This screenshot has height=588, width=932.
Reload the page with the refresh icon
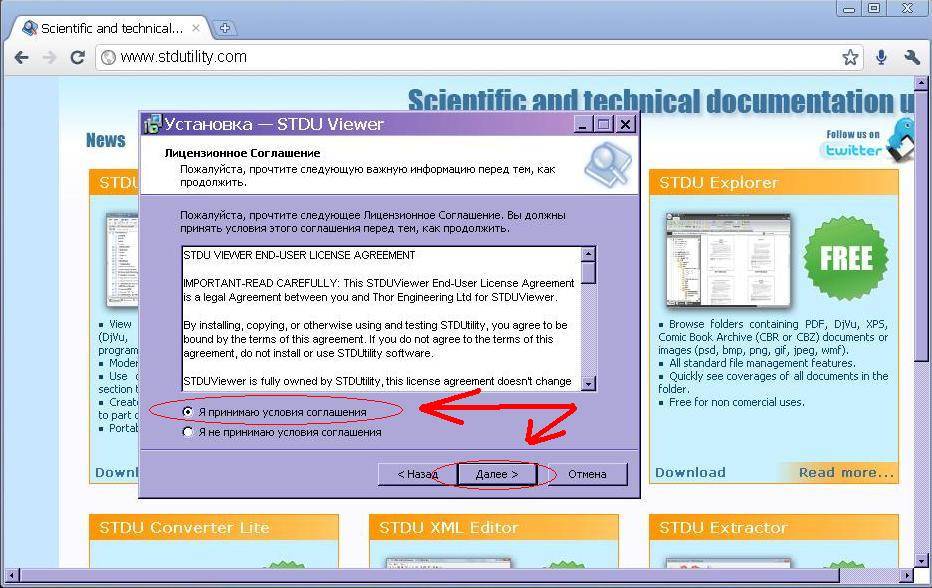(x=78, y=58)
